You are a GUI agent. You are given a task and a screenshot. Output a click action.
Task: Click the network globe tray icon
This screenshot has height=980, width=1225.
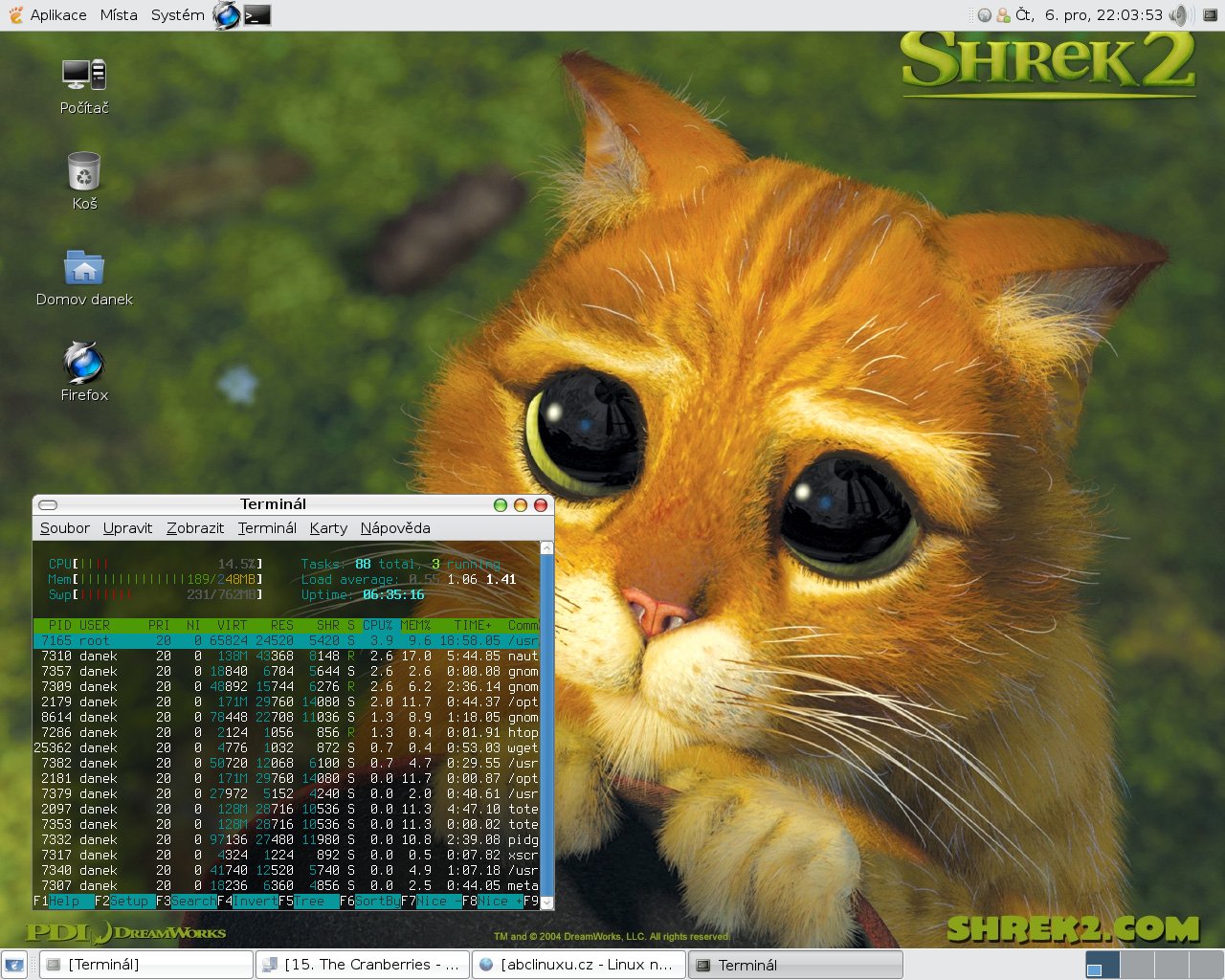984,15
